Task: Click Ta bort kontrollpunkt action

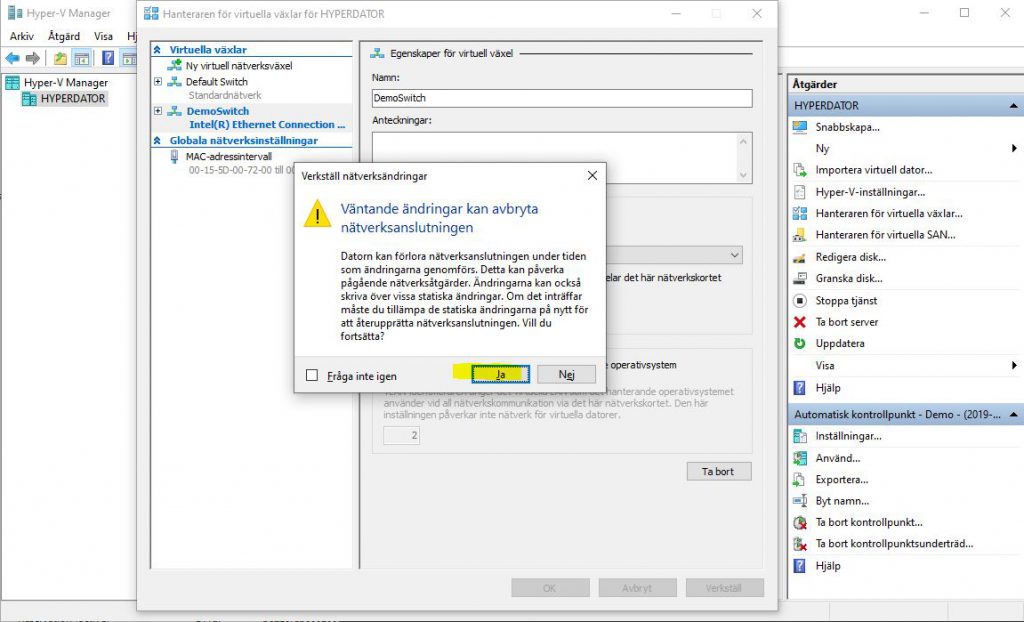Action: coord(869,522)
